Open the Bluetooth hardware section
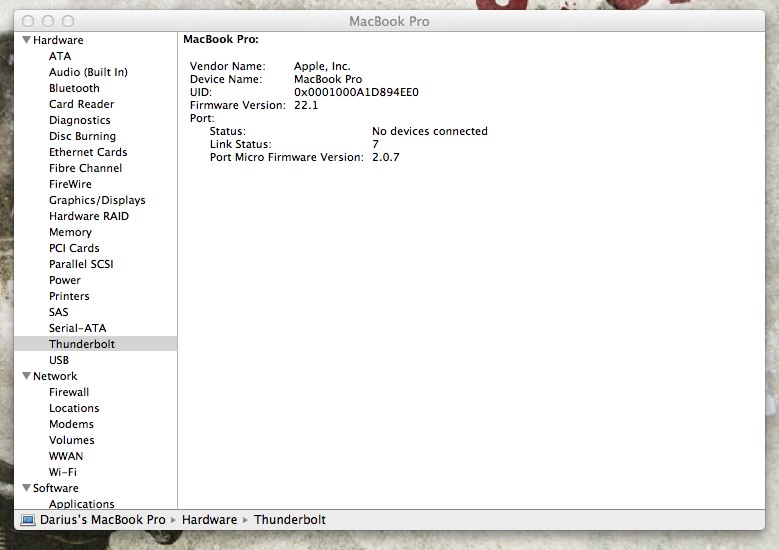This screenshot has height=550, width=779. click(x=74, y=88)
